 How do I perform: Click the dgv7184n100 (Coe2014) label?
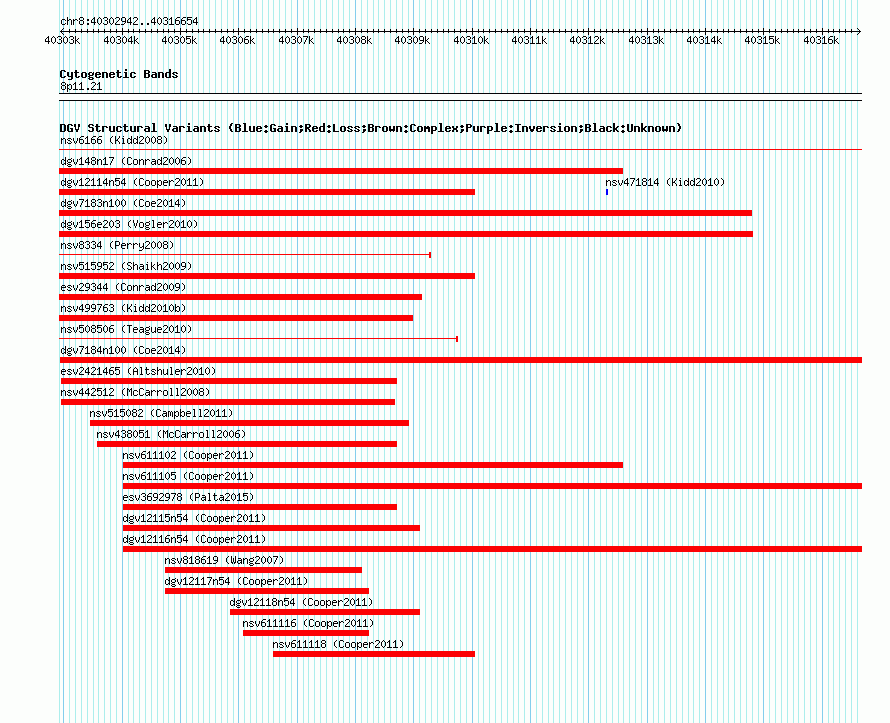point(123,350)
